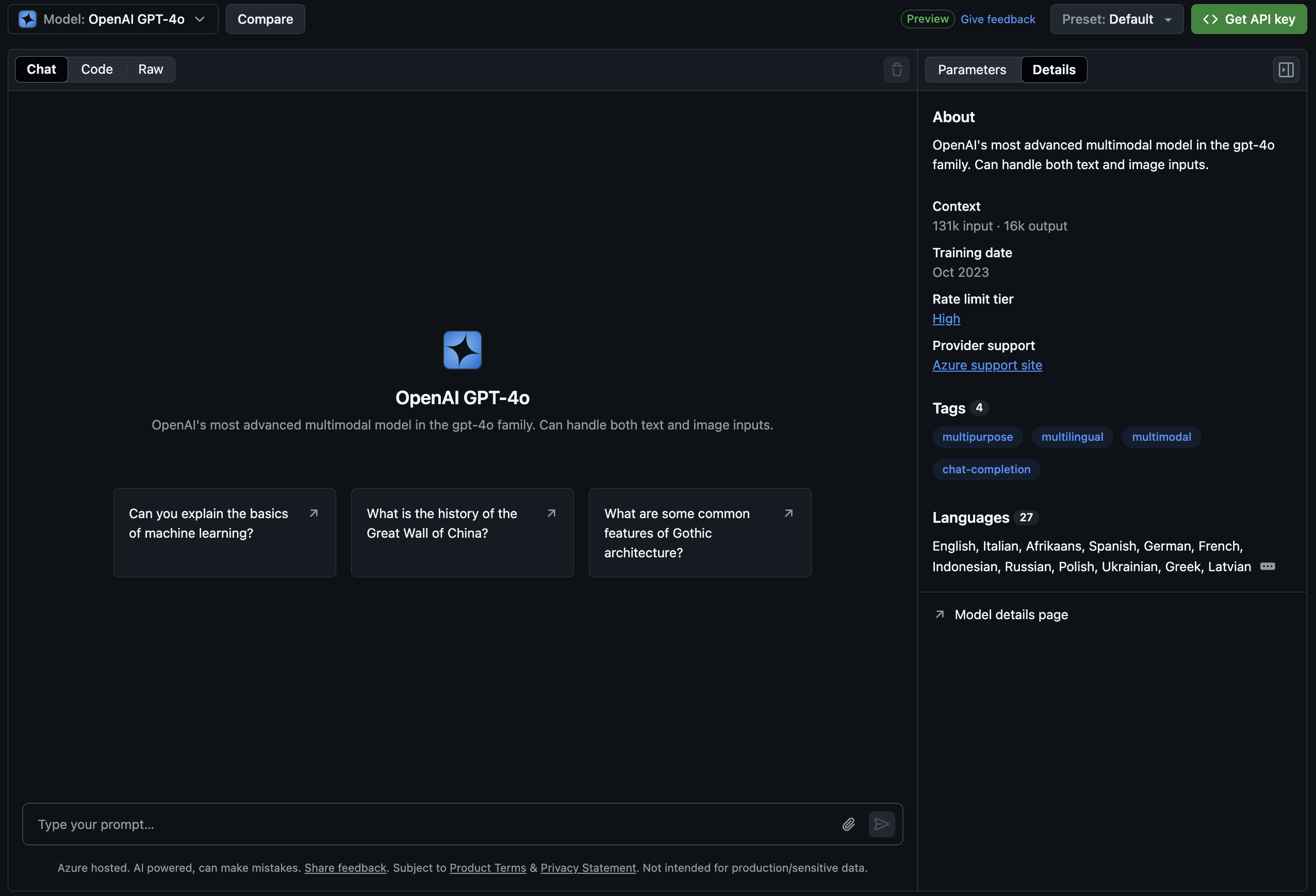Click the Share feedback link in footer

pyautogui.click(x=345, y=868)
